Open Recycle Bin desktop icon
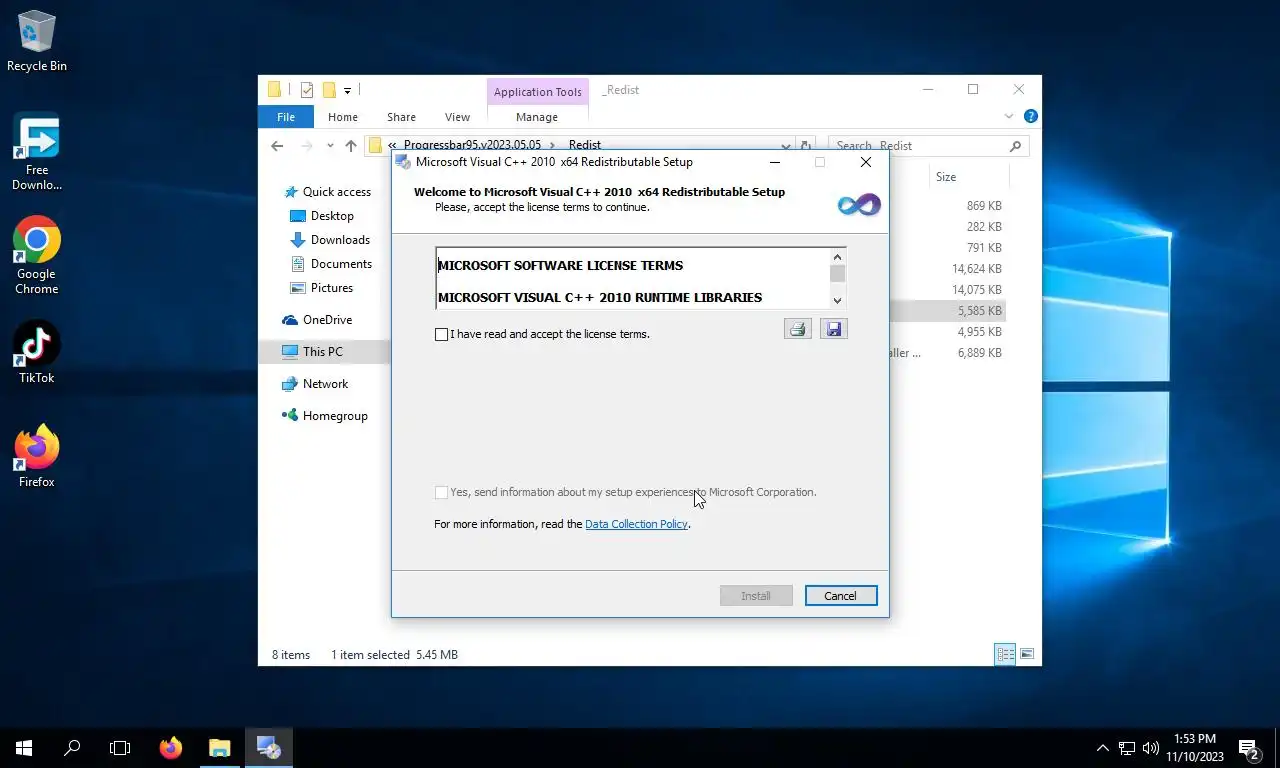Image resolution: width=1280 pixels, height=768 pixels. 37,42
